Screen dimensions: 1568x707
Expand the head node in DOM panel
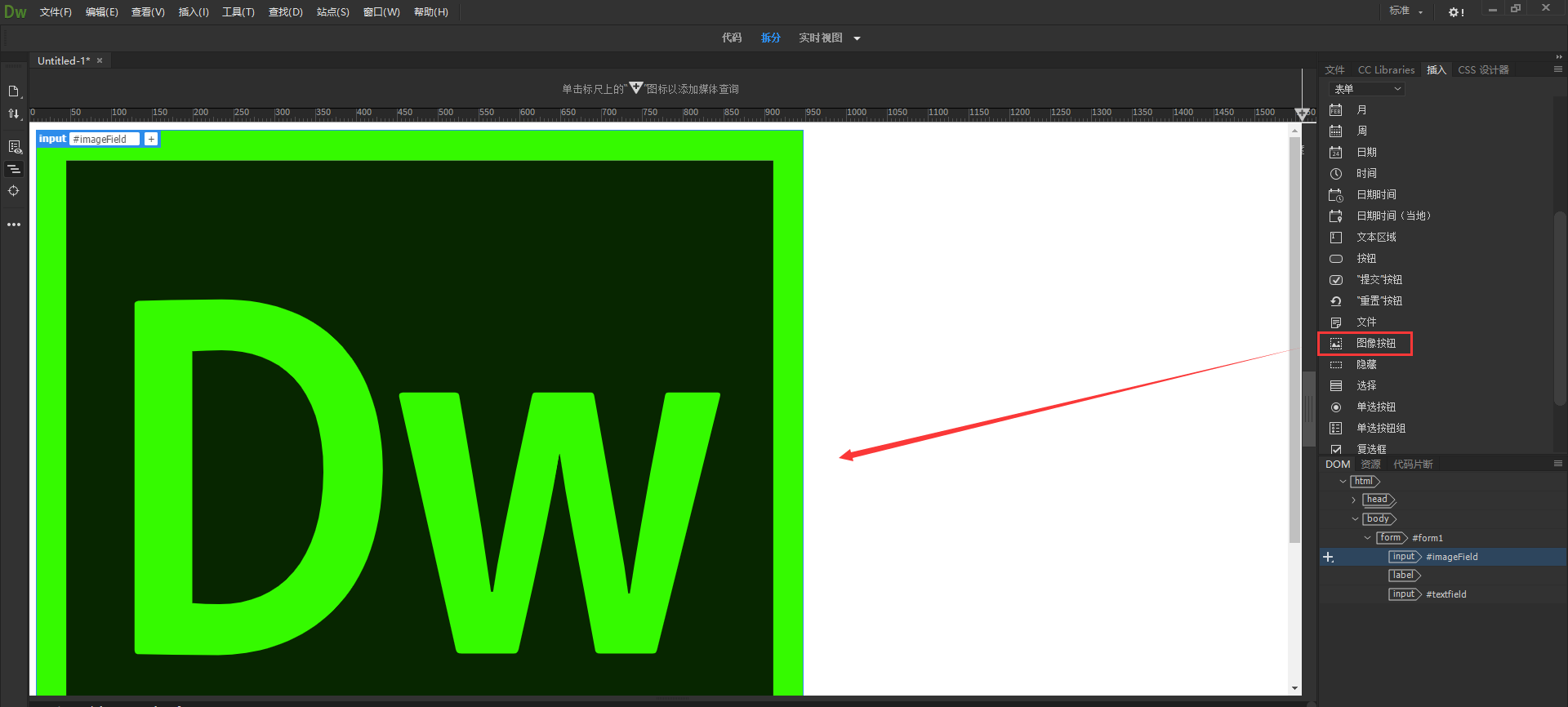pos(1354,500)
